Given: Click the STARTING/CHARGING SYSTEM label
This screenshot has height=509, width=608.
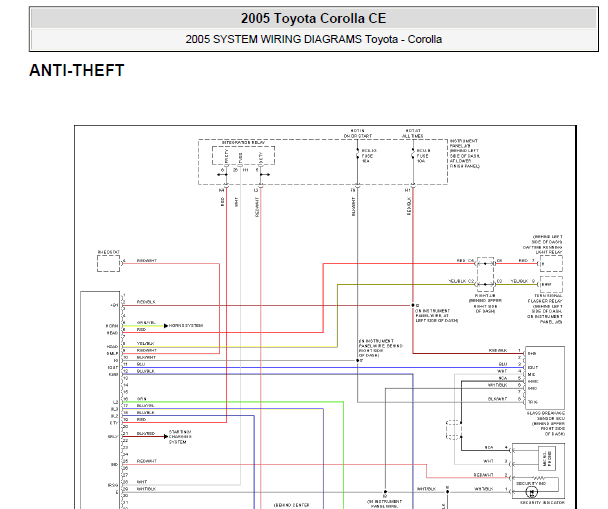Looking at the screenshot, I should point(180,437).
